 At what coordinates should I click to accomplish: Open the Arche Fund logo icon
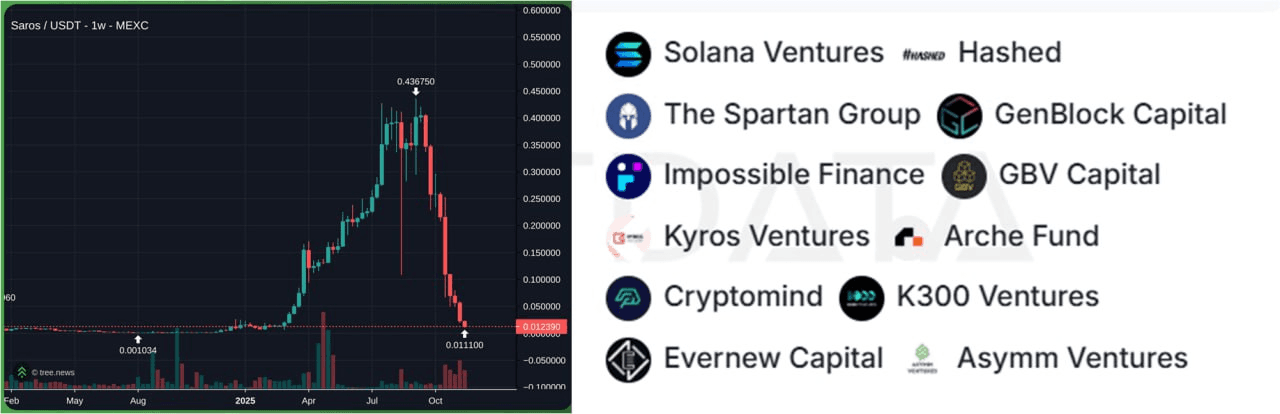point(909,237)
